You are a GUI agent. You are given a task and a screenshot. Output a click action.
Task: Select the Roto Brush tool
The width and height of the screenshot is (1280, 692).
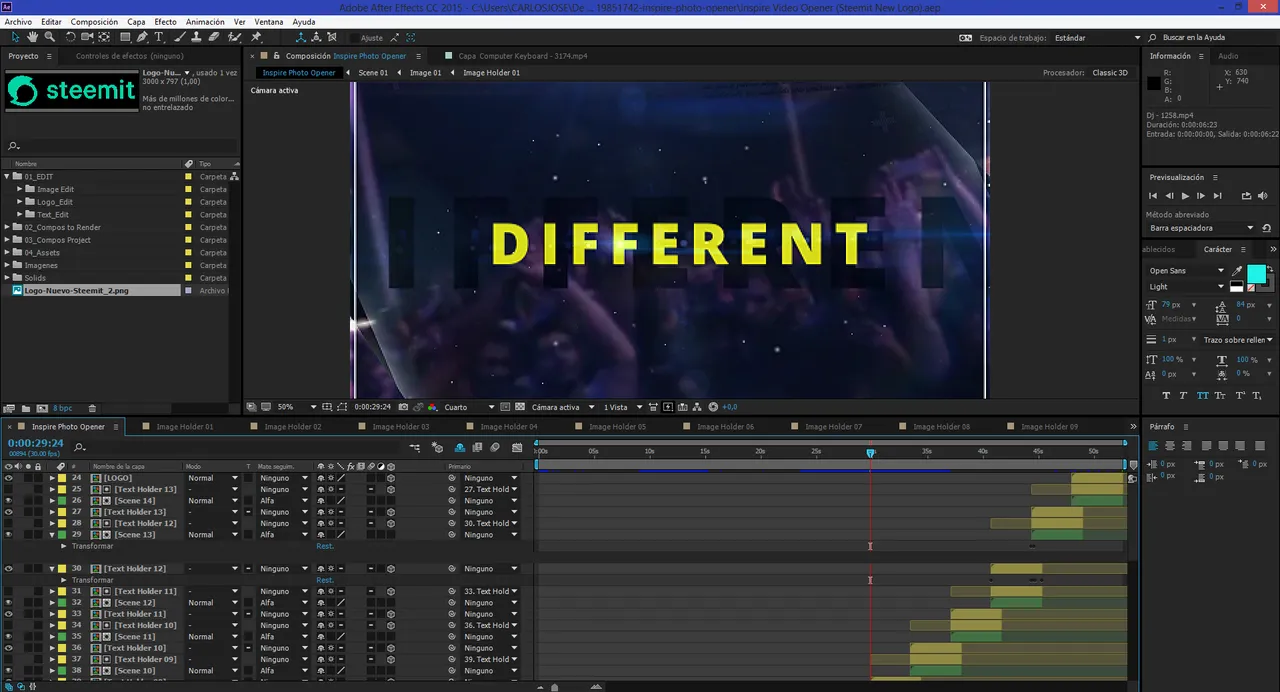click(x=236, y=37)
